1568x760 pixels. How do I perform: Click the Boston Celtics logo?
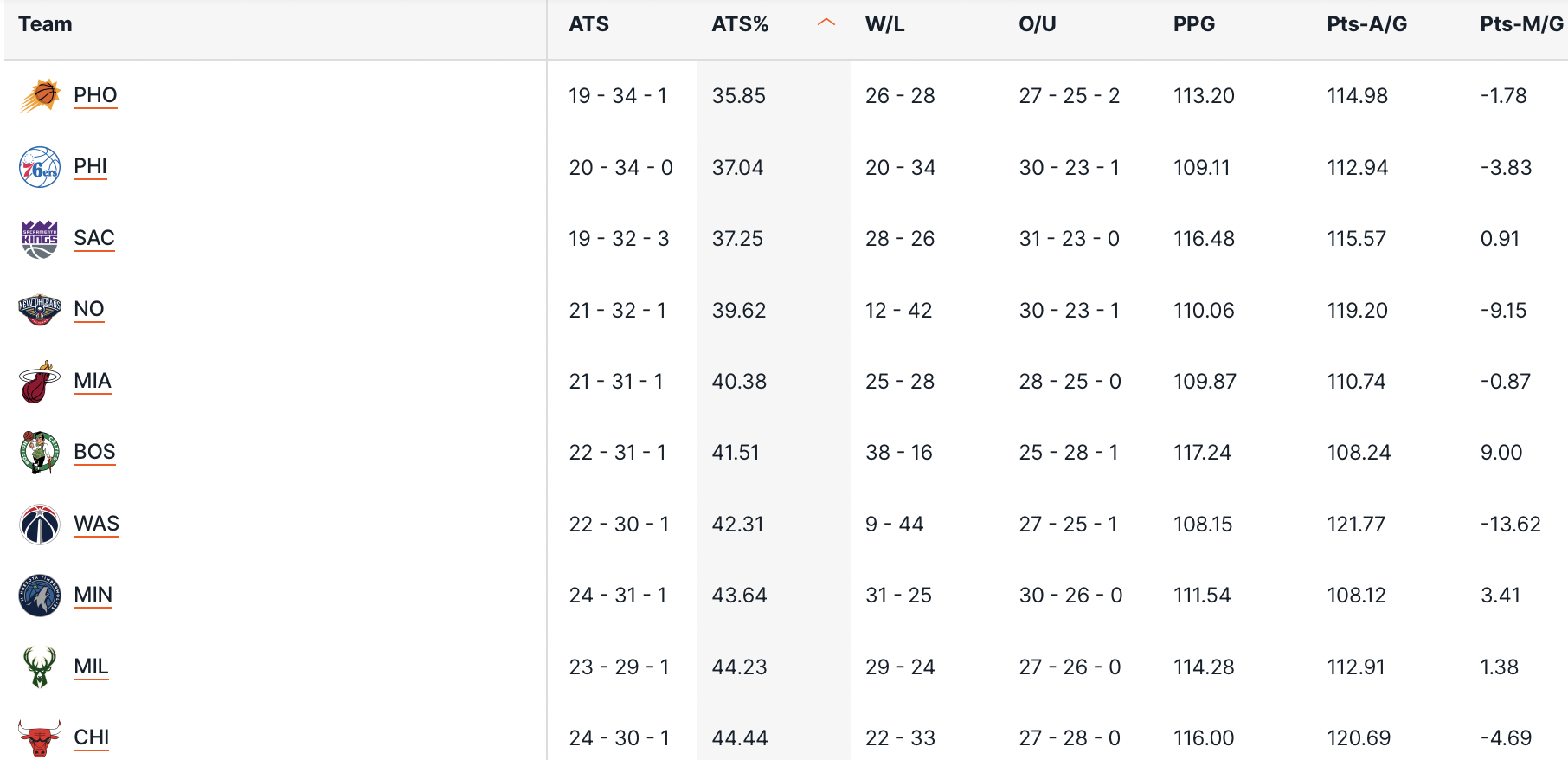click(x=40, y=453)
